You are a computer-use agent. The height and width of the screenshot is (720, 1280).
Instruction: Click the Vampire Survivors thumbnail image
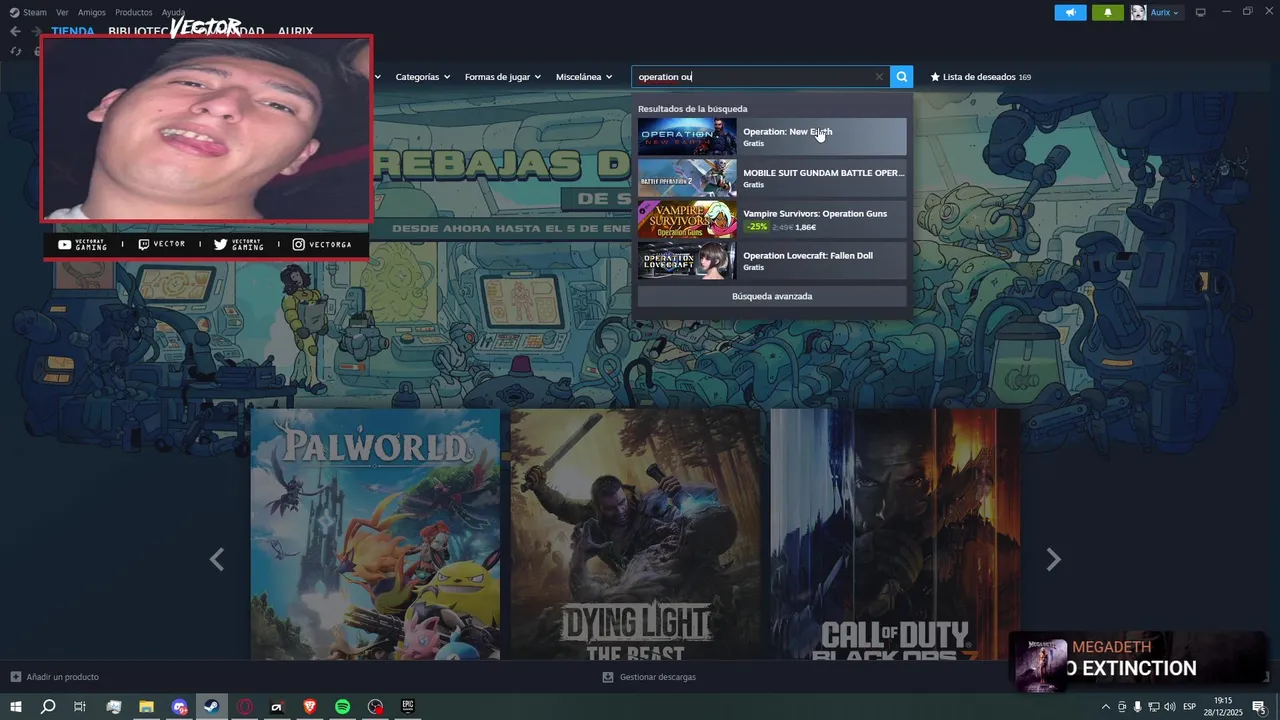[x=687, y=219]
